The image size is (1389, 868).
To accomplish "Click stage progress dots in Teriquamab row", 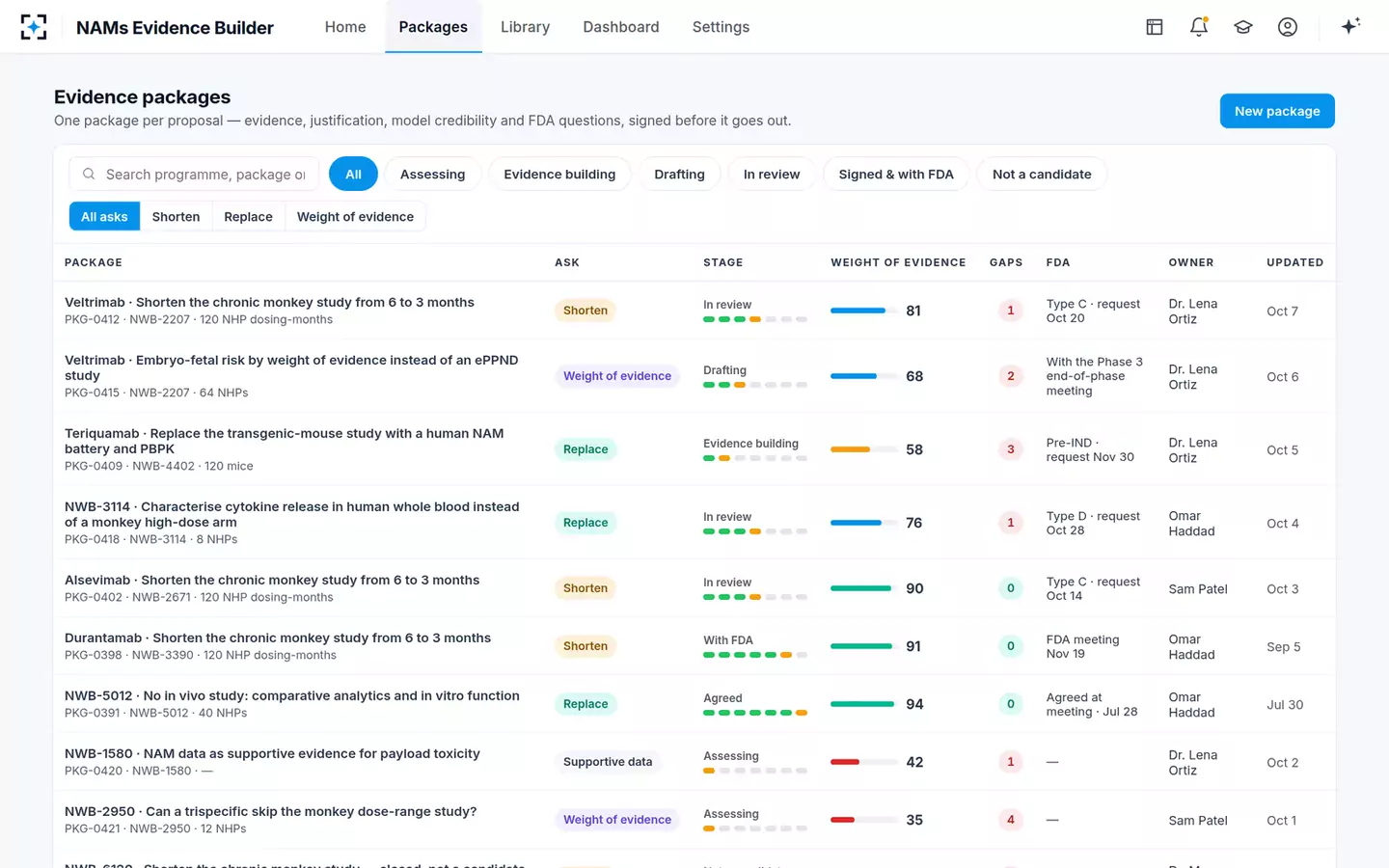I will point(755,458).
